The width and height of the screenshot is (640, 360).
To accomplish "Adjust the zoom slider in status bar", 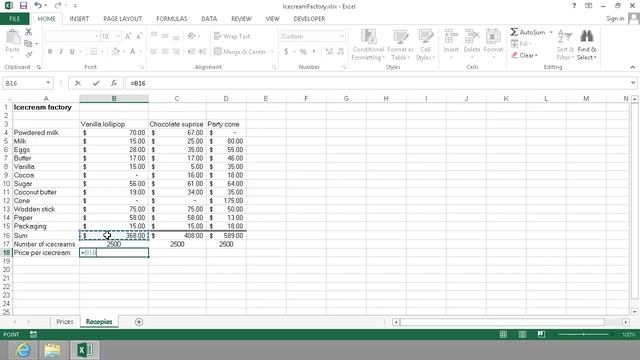I will tap(584, 334).
